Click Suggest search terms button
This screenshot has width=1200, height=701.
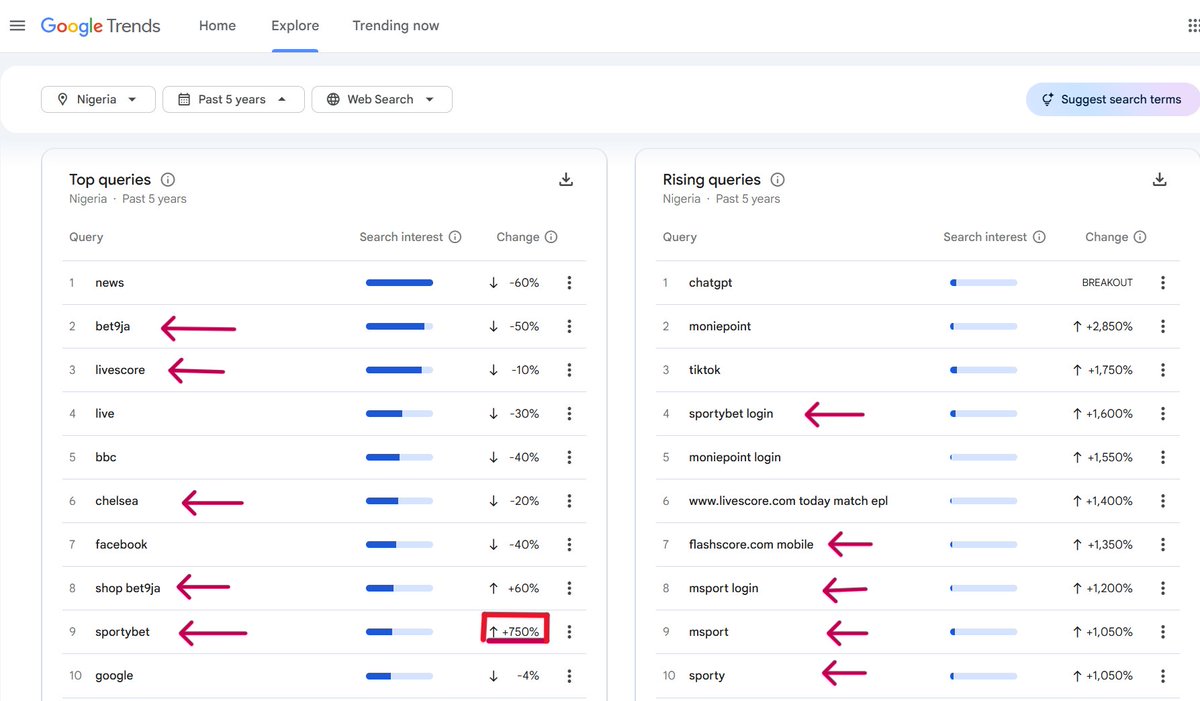(x=1112, y=99)
